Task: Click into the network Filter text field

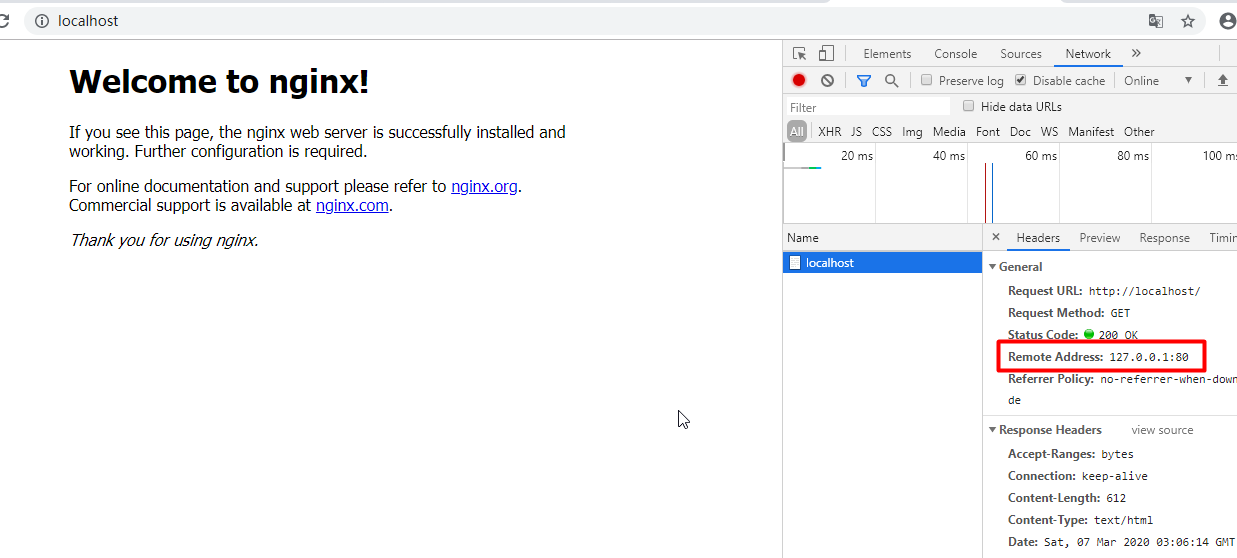Action: [868, 107]
